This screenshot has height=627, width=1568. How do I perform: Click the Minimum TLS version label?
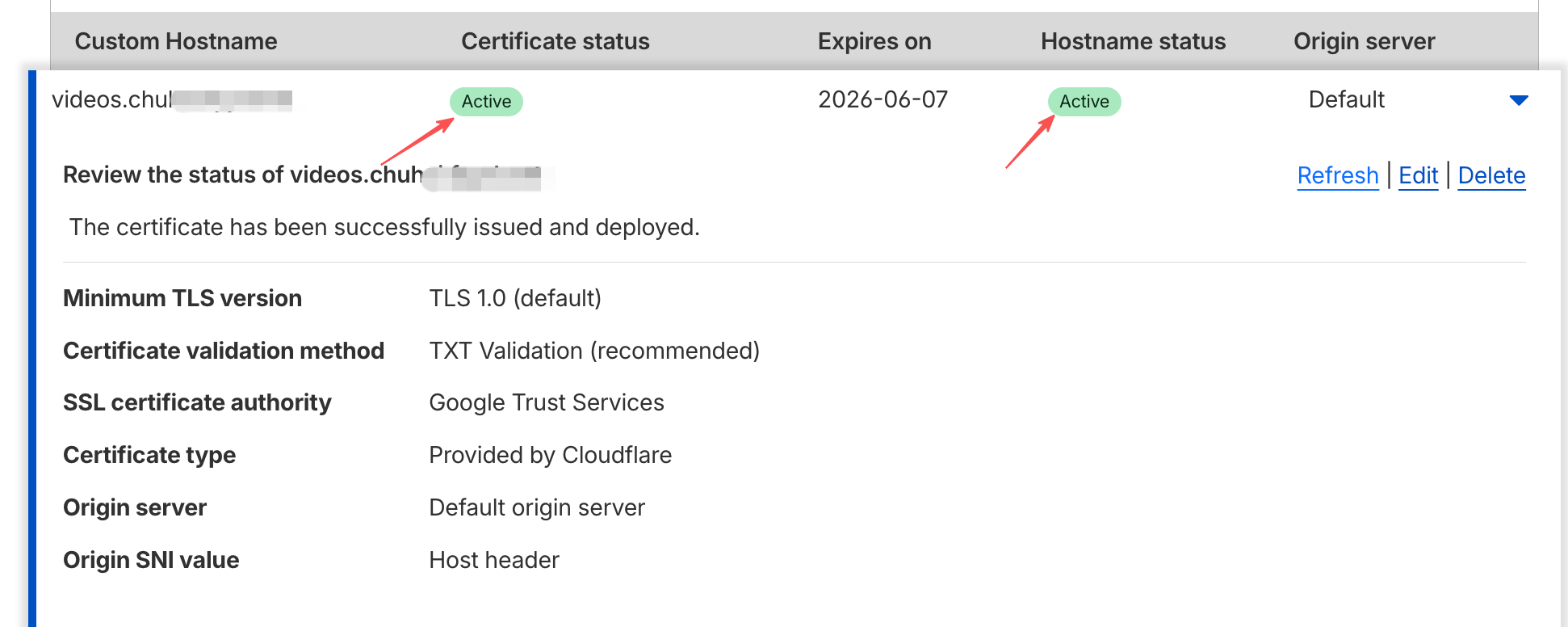pos(182,298)
